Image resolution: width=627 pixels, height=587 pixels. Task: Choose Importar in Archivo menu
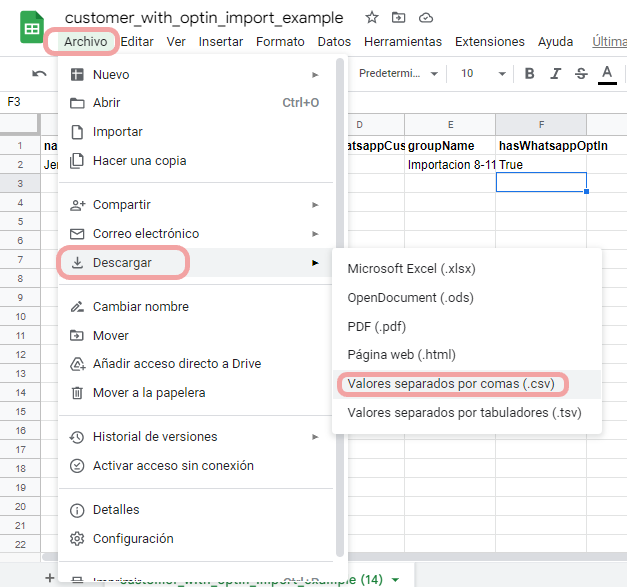pyautogui.click(x=196, y=132)
